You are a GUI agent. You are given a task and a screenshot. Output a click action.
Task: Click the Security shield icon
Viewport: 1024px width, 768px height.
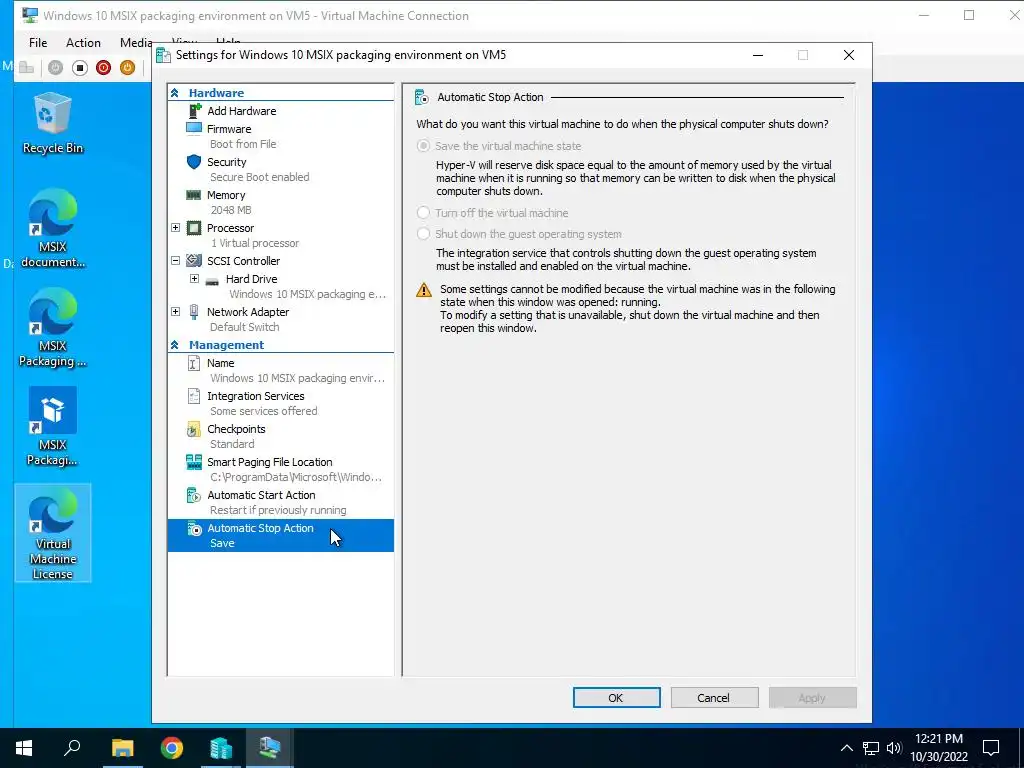click(x=194, y=162)
